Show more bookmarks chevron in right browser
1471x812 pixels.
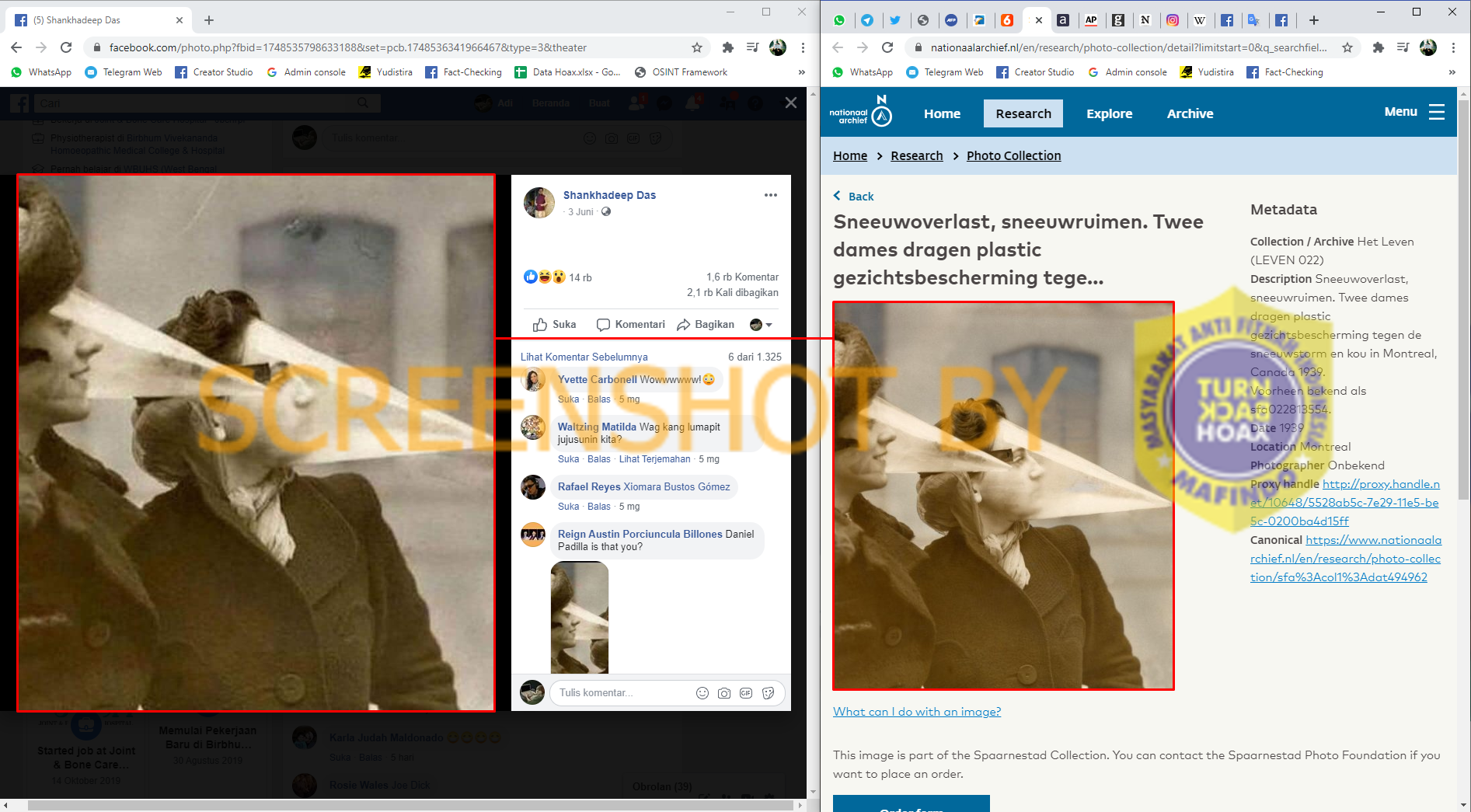pyautogui.click(x=1452, y=72)
